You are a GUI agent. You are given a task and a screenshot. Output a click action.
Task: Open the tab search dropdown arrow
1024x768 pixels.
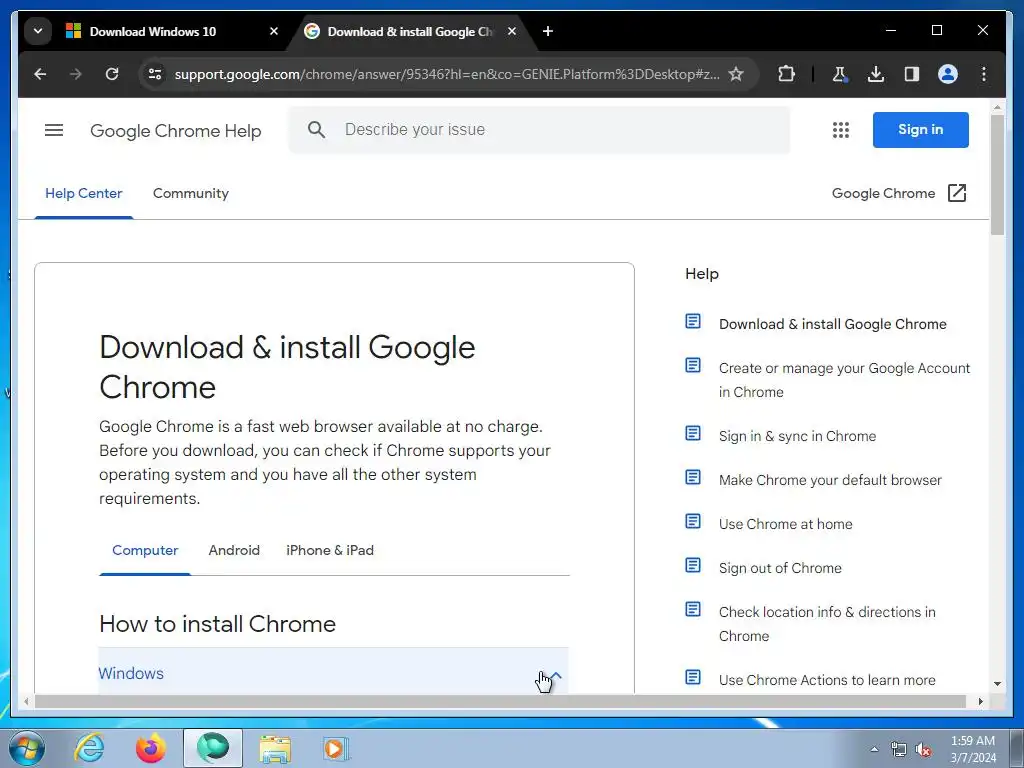[x=38, y=31]
